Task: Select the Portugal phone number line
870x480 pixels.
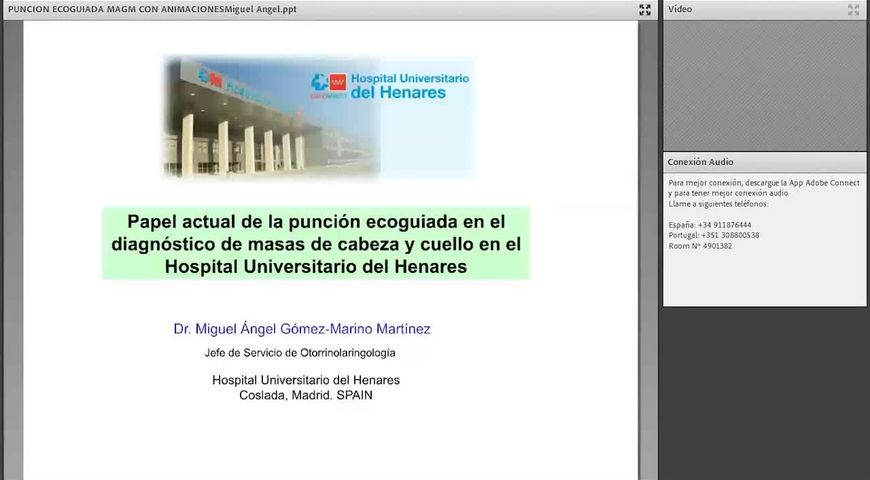Action: [714, 235]
